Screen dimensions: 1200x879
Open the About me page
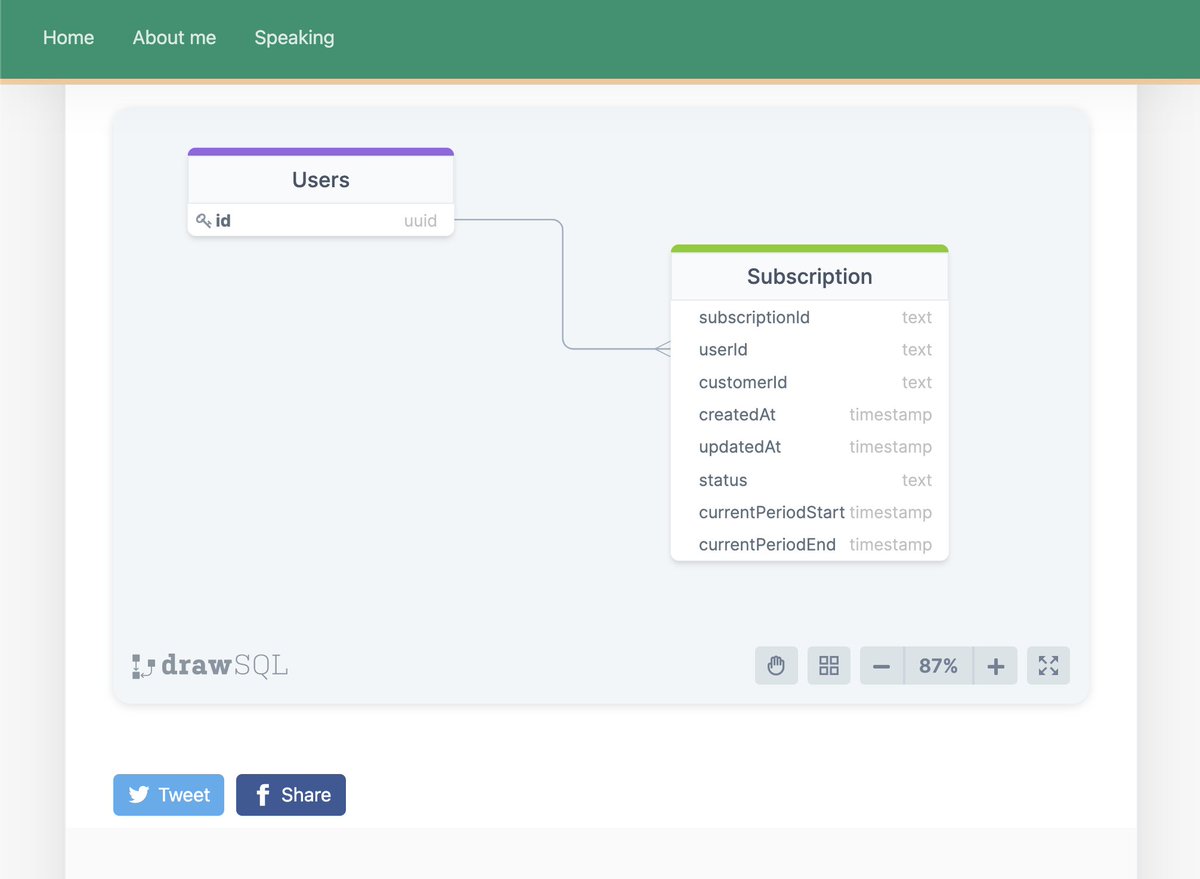coord(174,38)
